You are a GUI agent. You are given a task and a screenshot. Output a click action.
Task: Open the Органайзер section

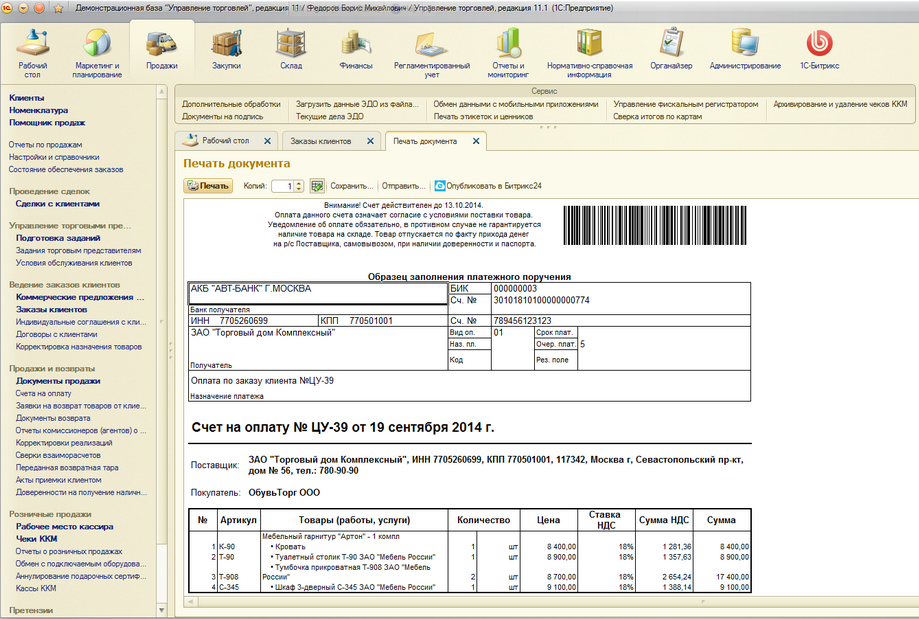(671, 50)
